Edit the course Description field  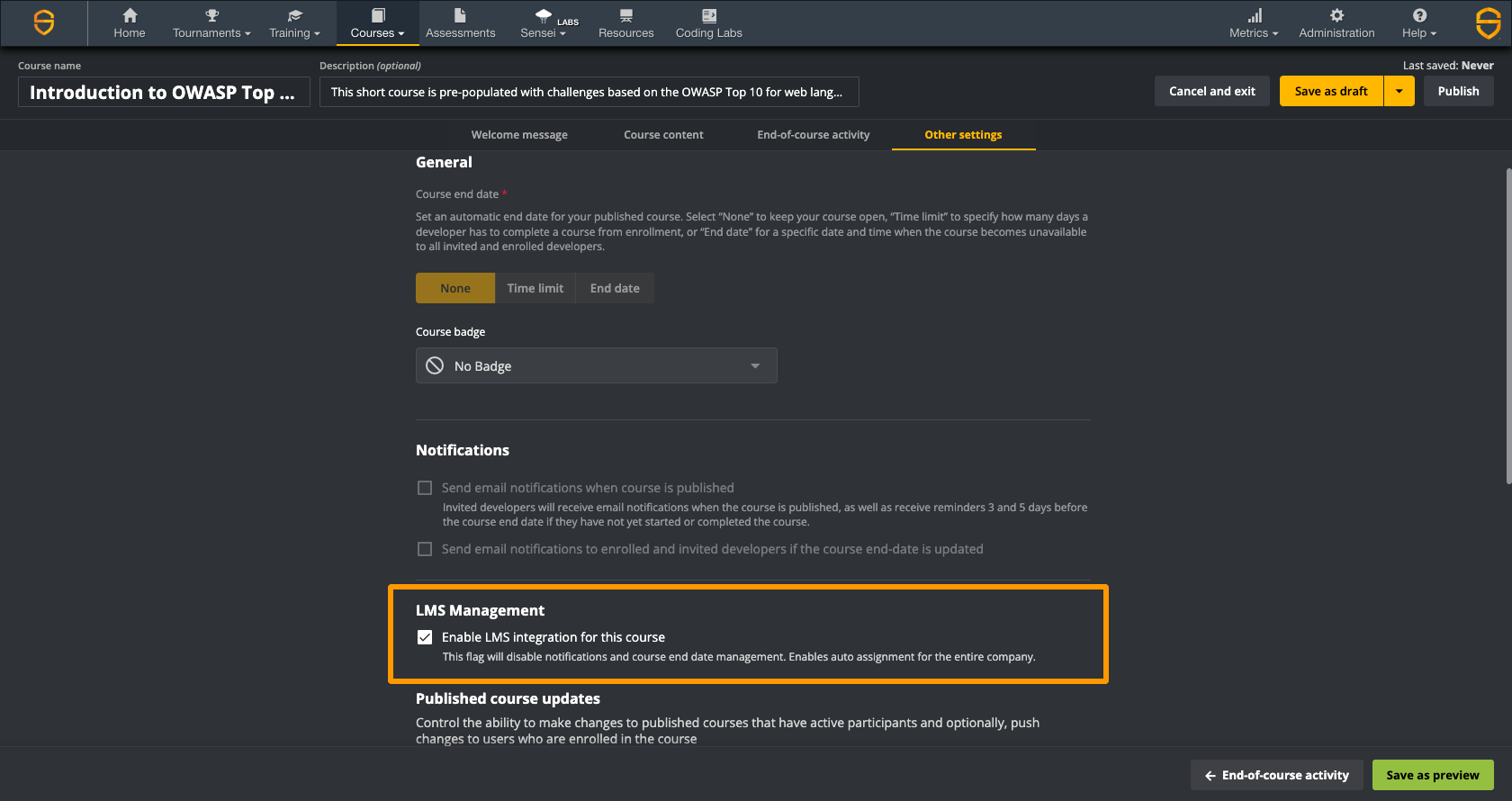(x=589, y=92)
